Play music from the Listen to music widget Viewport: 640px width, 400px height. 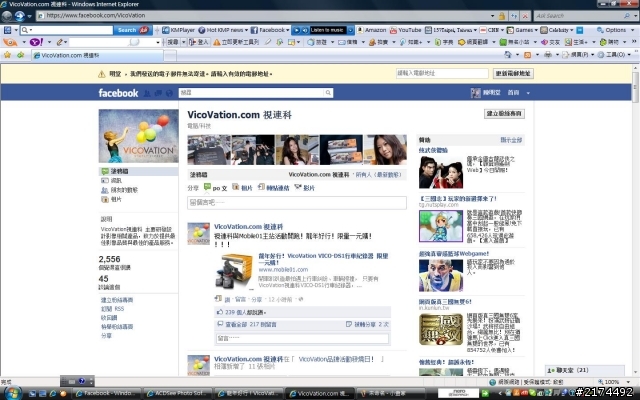[297, 30]
